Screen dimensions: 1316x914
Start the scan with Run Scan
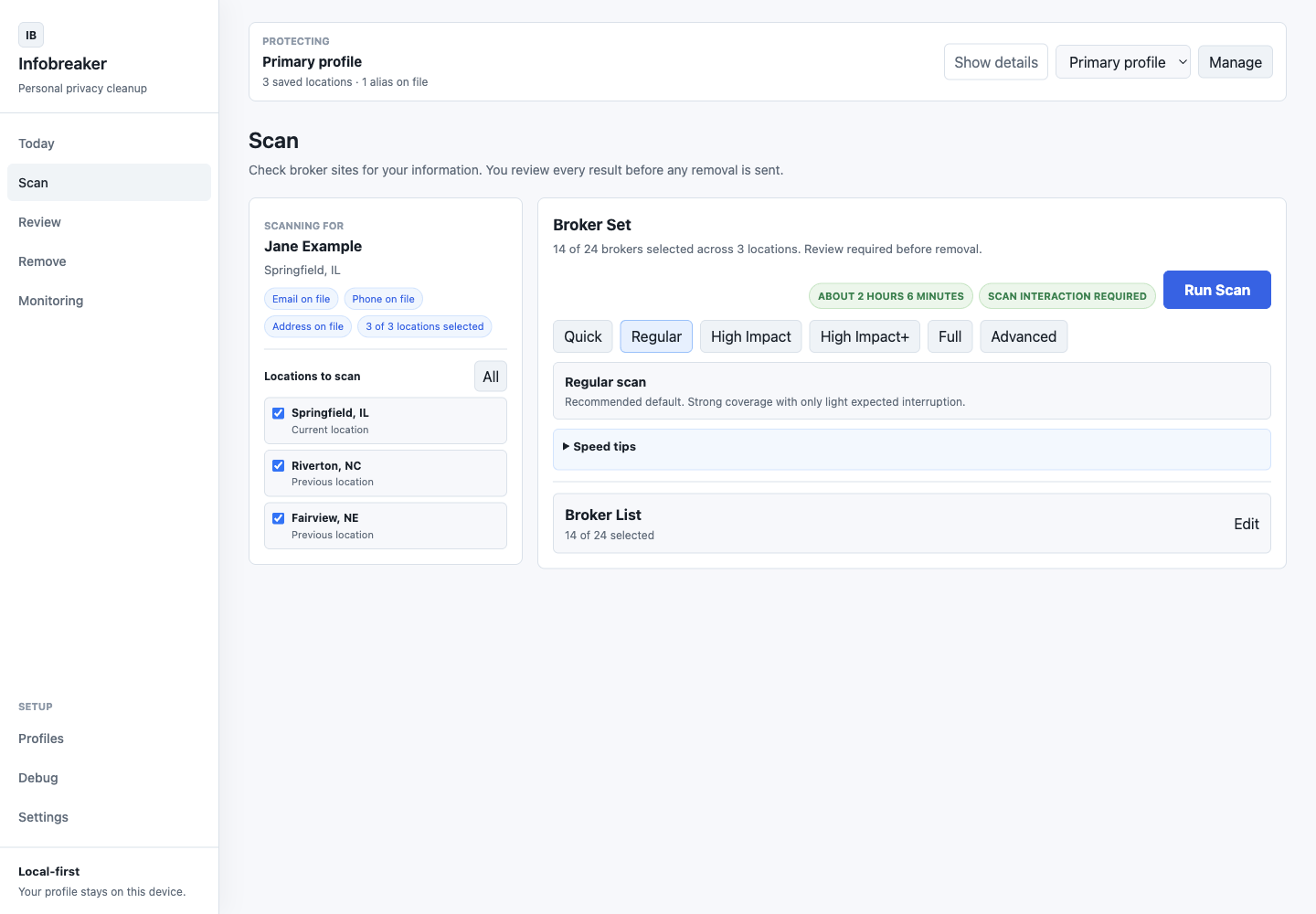[1216, 290]
